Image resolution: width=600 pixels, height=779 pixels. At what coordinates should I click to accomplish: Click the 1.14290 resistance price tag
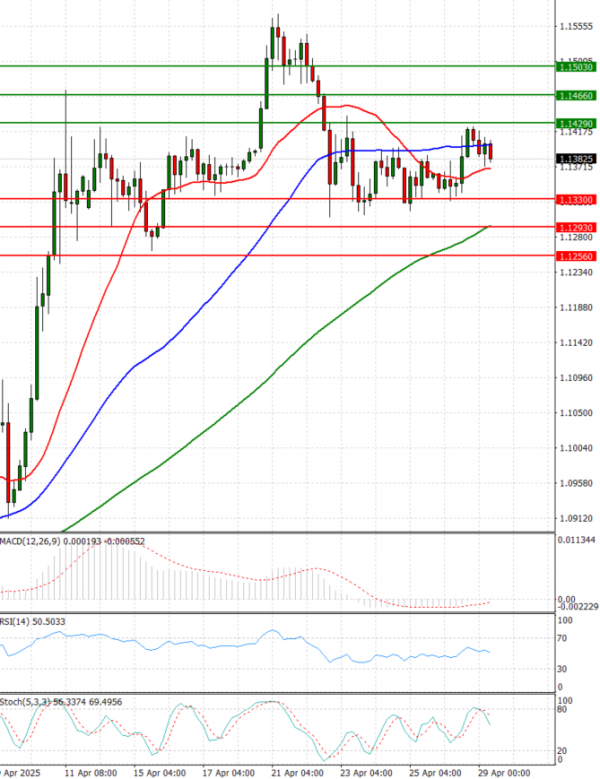(577, 123)
